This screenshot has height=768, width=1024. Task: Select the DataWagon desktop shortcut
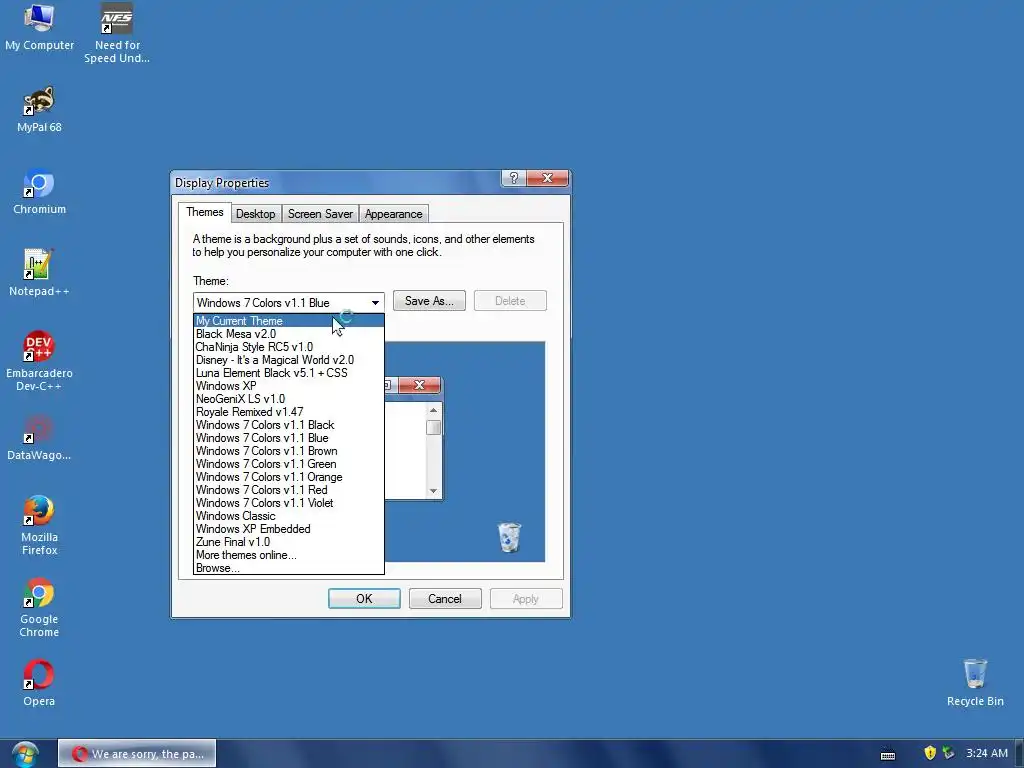coord(39,438)
